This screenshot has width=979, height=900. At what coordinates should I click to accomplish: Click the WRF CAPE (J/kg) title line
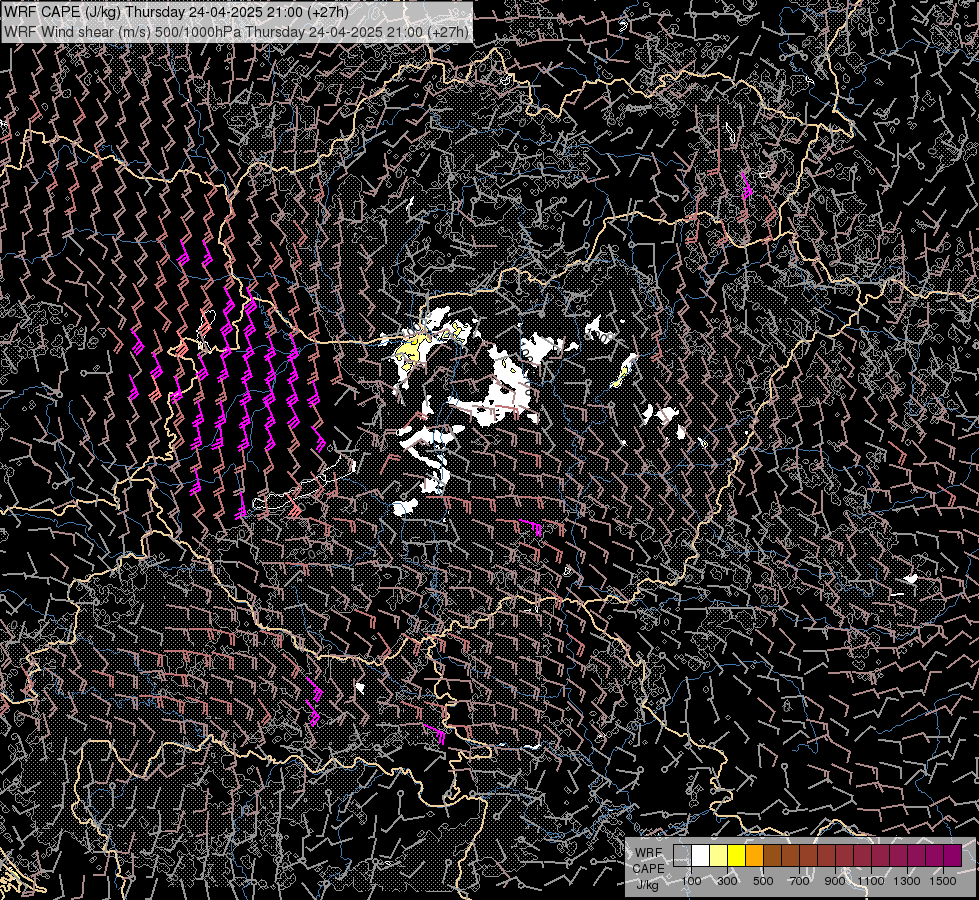coord(176,12)
